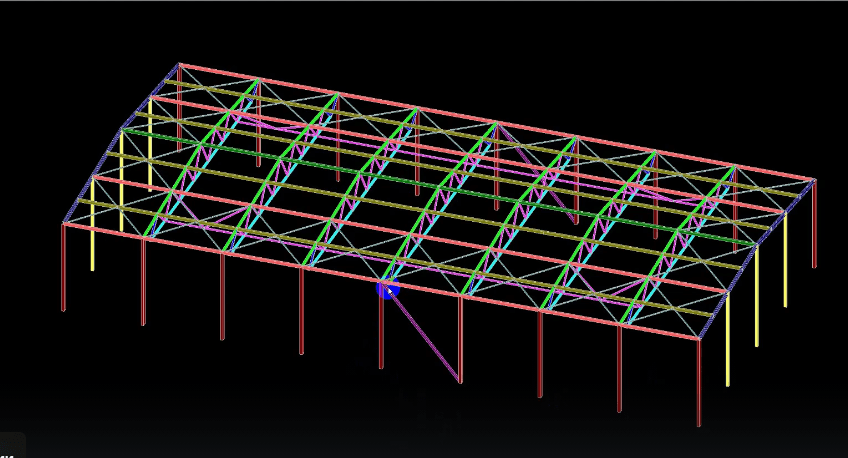The height and width of the screenshot is (458, 848).
Task: Click the back-left top corner node of the roof
Action: click(179, 64)
